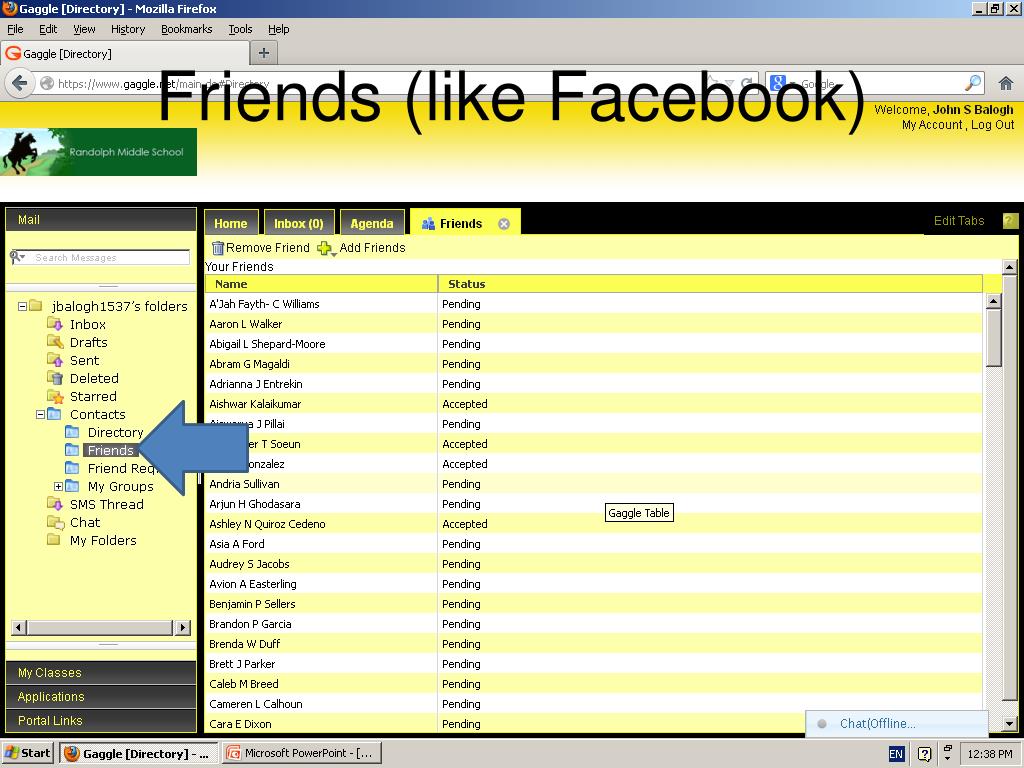The image size is (1024, 768).
Task: Click the Mail panel header
Action: [101, 219]
